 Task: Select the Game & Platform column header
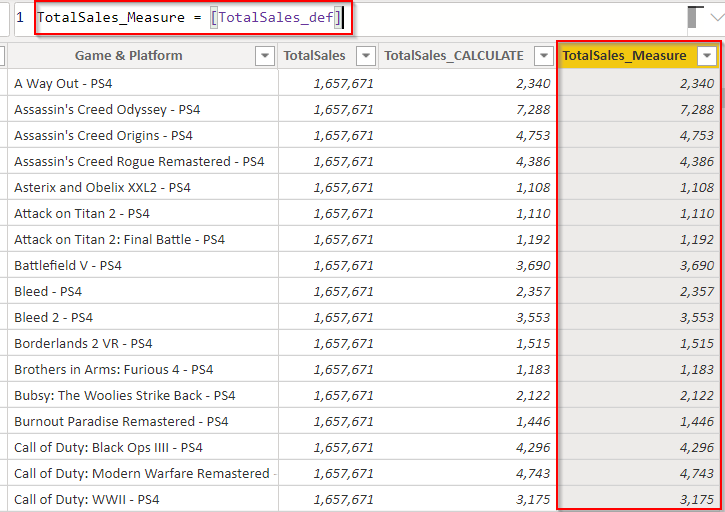128,56
